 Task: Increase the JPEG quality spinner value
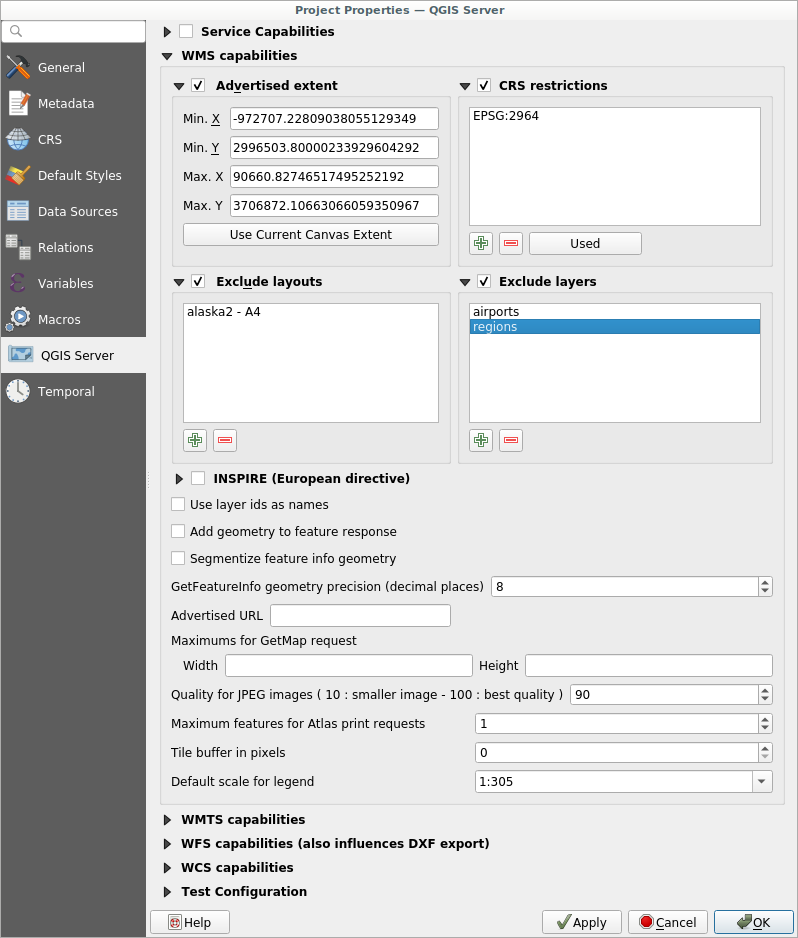coord(765,690)
